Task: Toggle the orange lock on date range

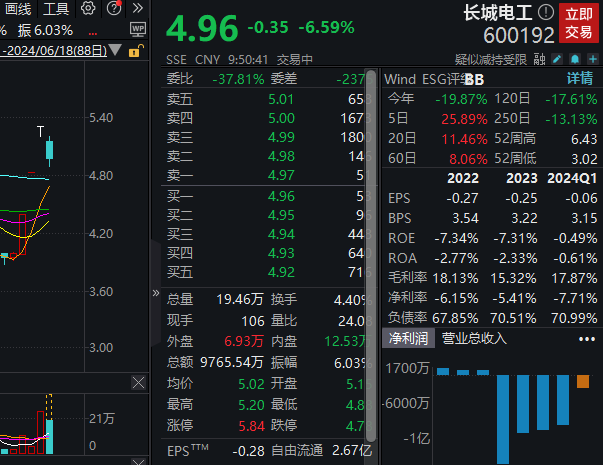Action: [135, 50]
